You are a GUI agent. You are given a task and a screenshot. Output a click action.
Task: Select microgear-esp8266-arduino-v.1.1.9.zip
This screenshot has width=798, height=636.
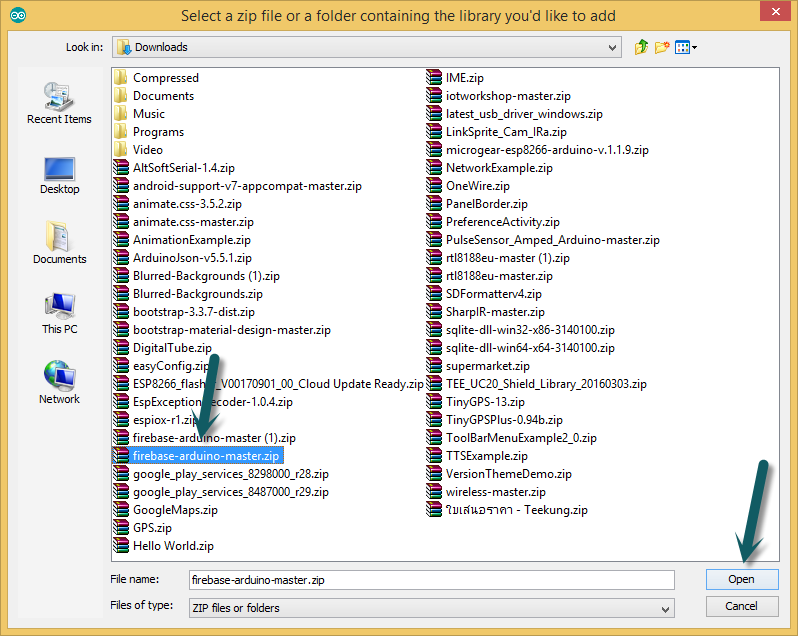click(538, 150)
